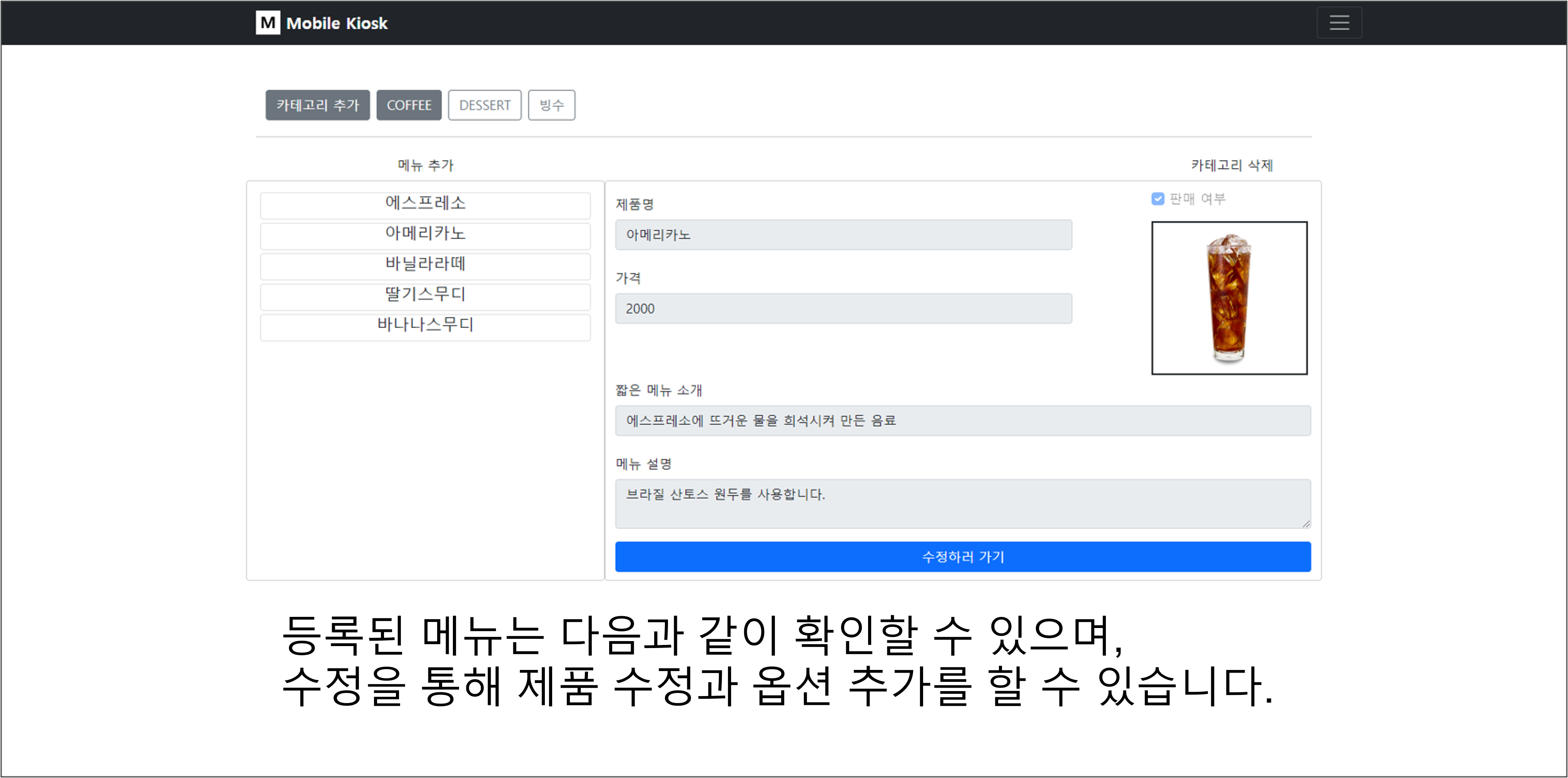This screenshot has height=778, width=1568.
Task: Click the Mobile Kiosk M logo
Action: pyautogui.click(x=268, y=23)
